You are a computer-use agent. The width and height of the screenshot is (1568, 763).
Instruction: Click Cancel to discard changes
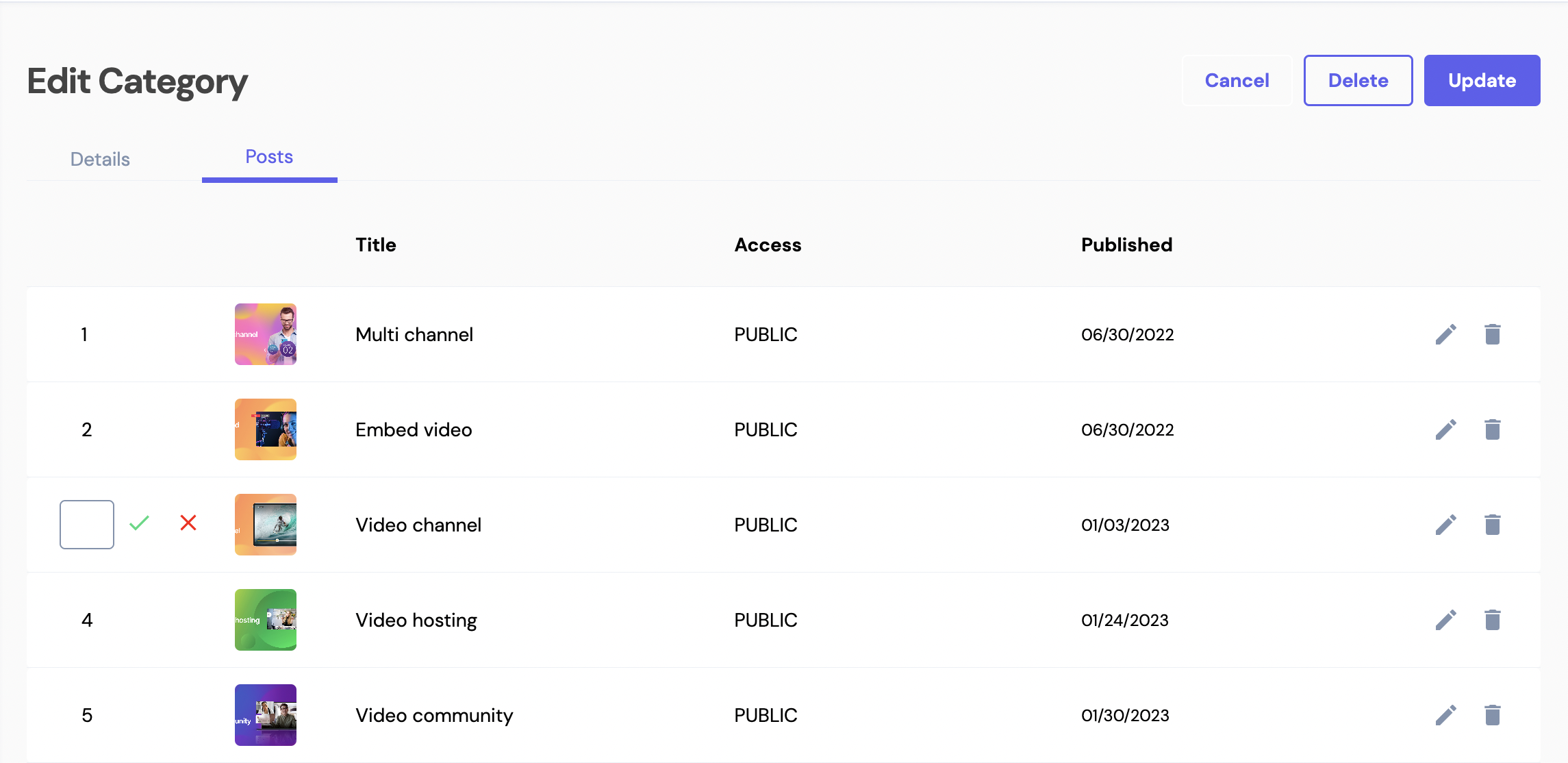1237,80
